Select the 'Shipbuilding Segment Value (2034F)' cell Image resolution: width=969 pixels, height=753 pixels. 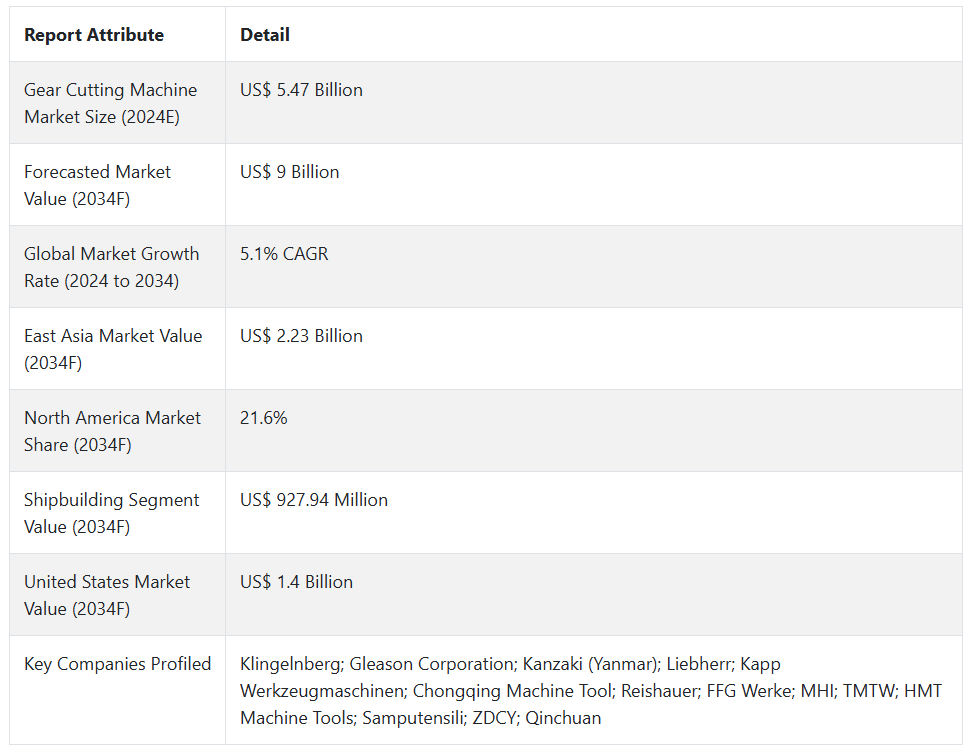(x=112, y=513)
